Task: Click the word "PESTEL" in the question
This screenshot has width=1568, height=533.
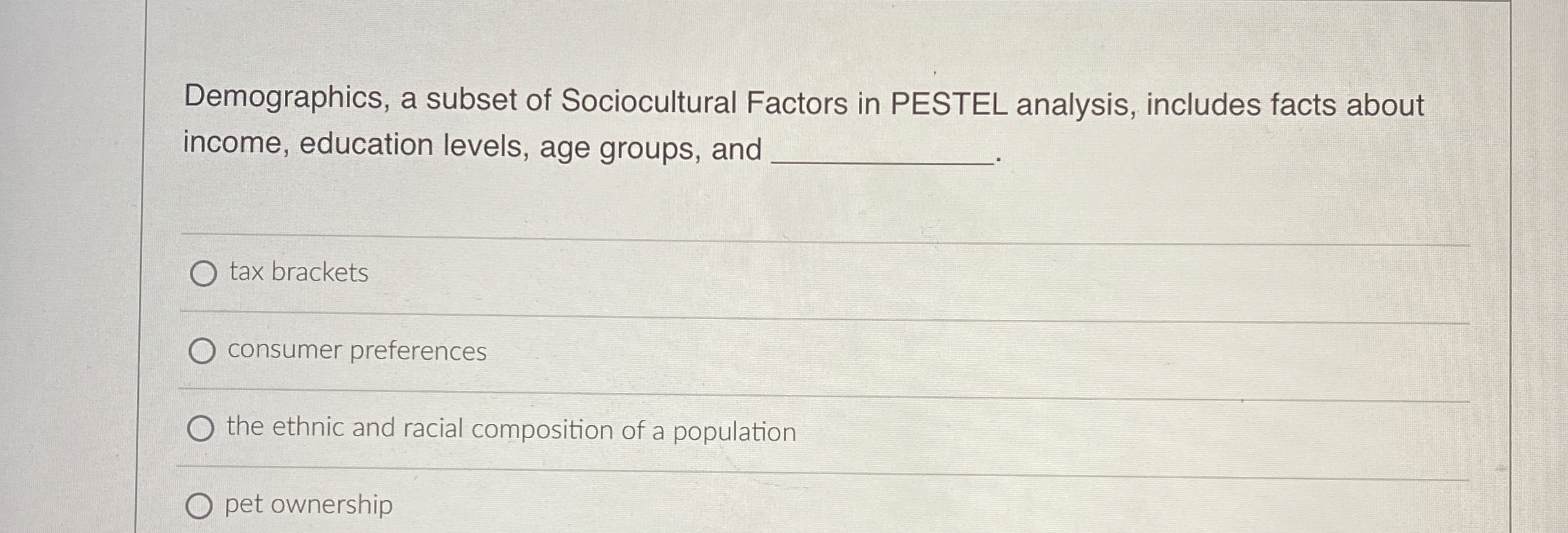Action: tap(948, 104)
